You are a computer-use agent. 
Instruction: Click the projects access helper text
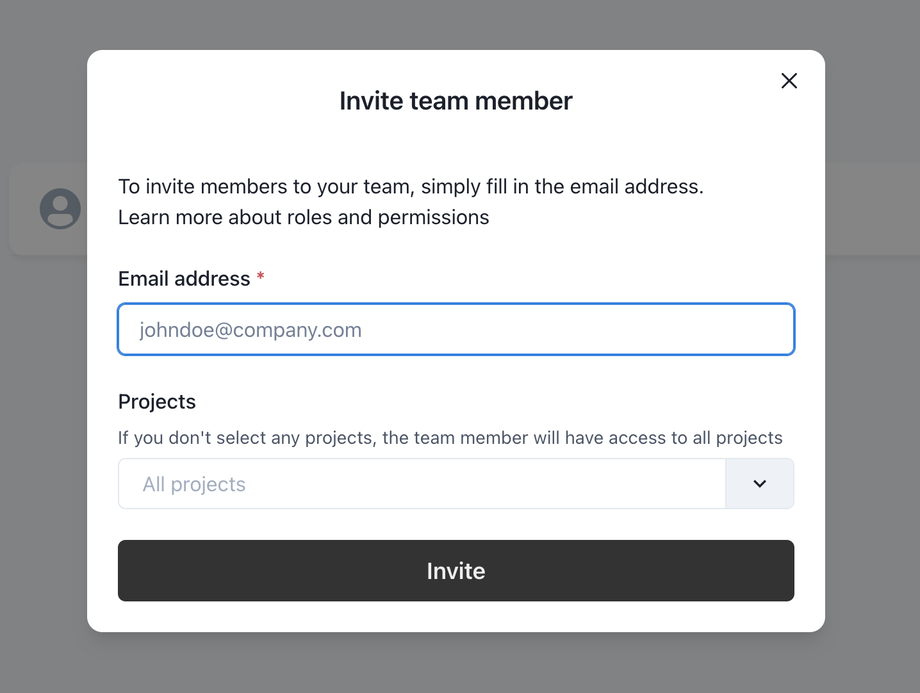pos(450,438)
